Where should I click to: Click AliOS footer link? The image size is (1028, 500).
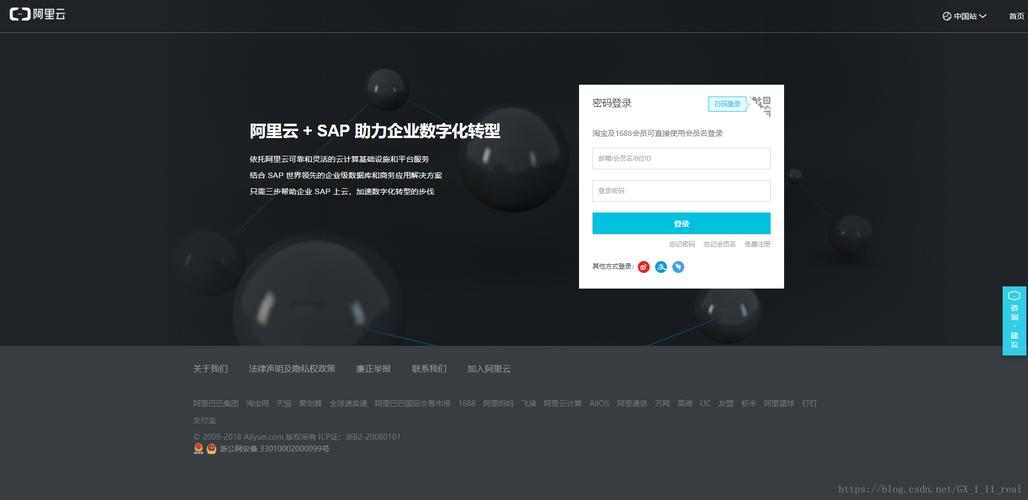click(599, 404)
